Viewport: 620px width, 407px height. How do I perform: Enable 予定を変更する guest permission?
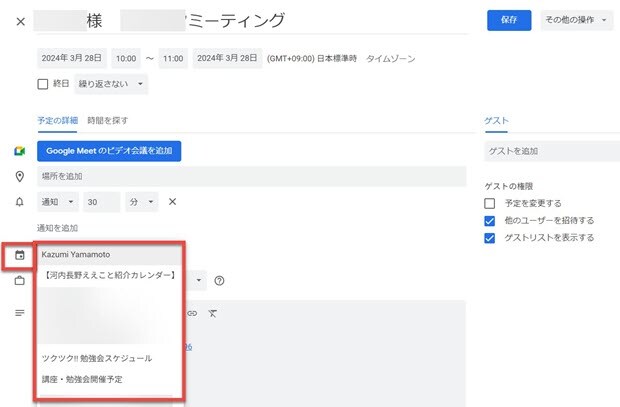tap(489, 203)
